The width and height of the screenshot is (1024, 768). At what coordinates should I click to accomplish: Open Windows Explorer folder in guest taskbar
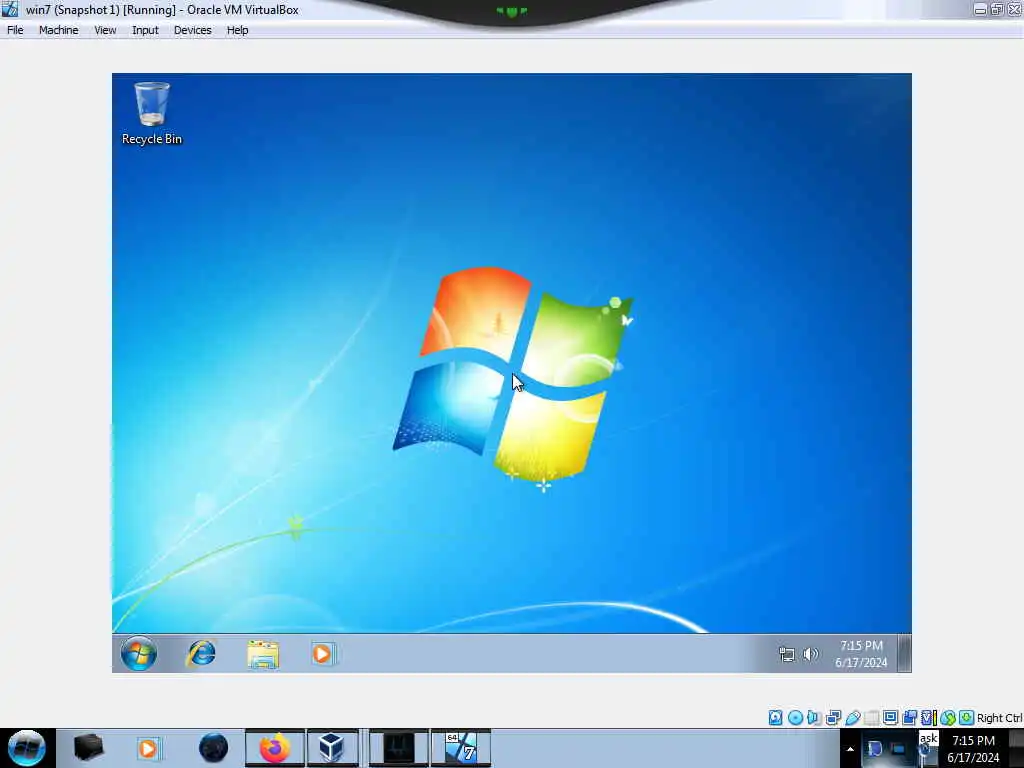(263, 654)
